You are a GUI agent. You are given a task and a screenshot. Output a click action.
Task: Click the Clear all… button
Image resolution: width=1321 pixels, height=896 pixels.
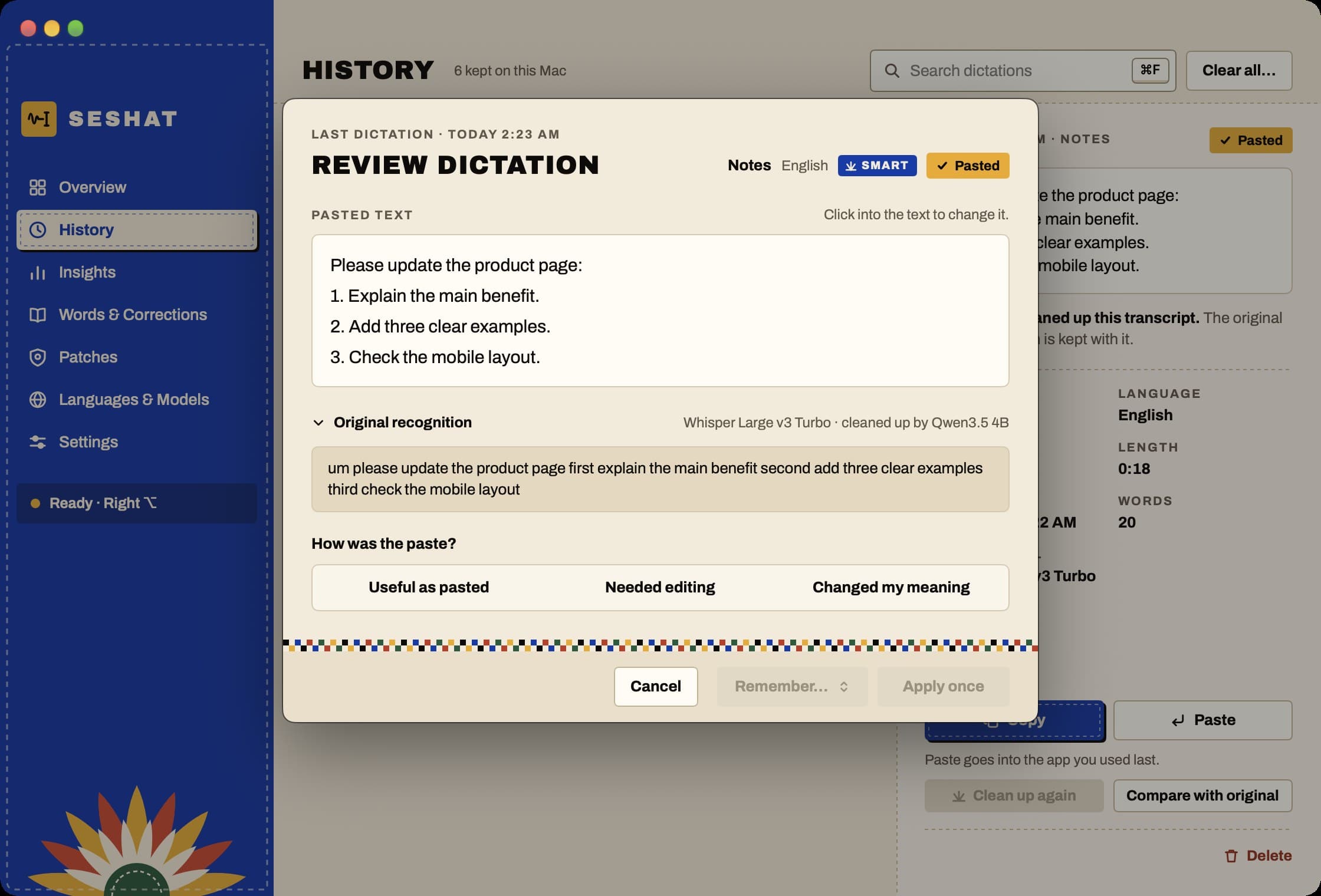(x=1239, y=71)
